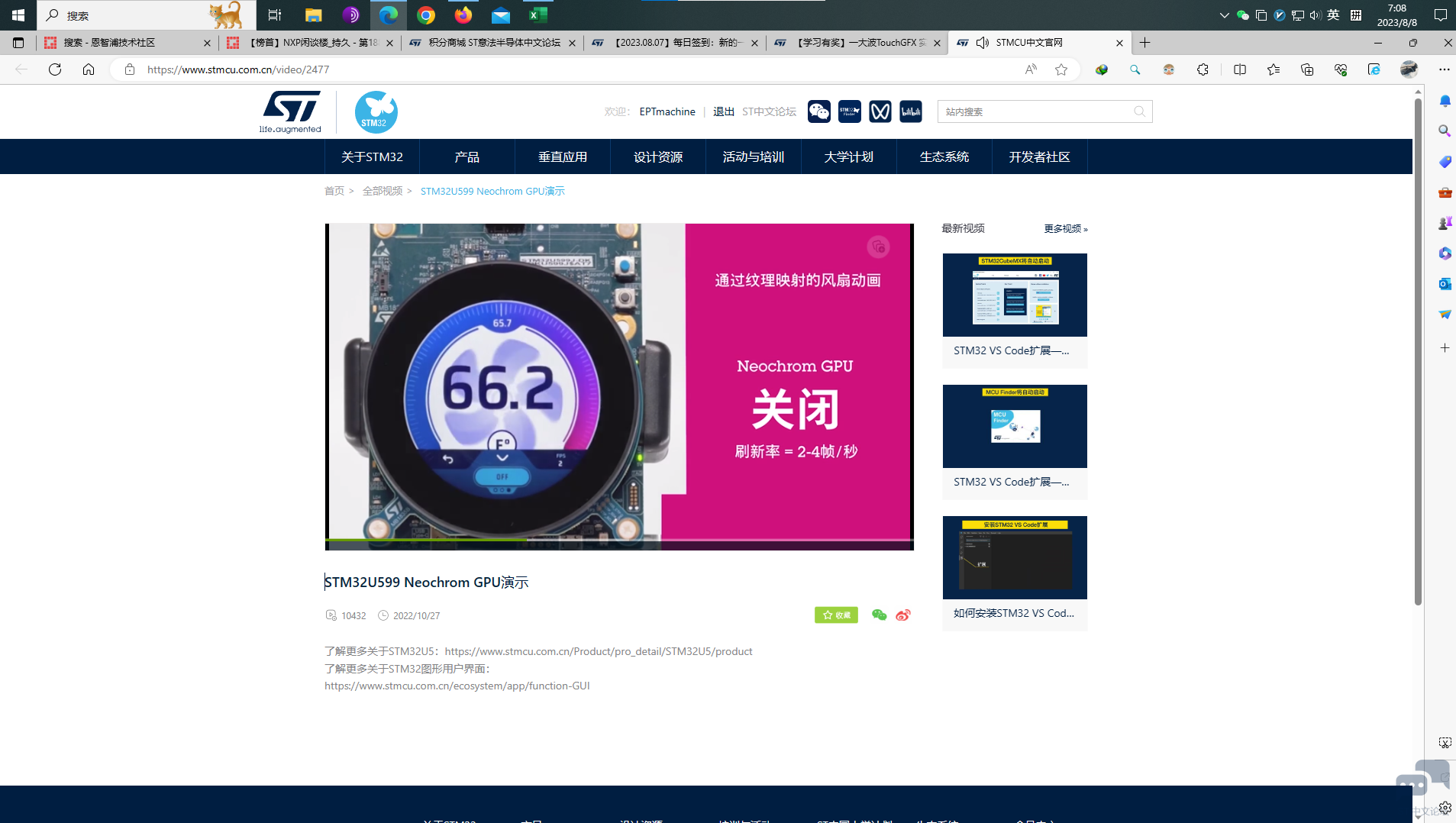The height and width of the screenshot is (823, 1456).
Task: Click the page vertical scrollbar
Action: coord(1418,351)
